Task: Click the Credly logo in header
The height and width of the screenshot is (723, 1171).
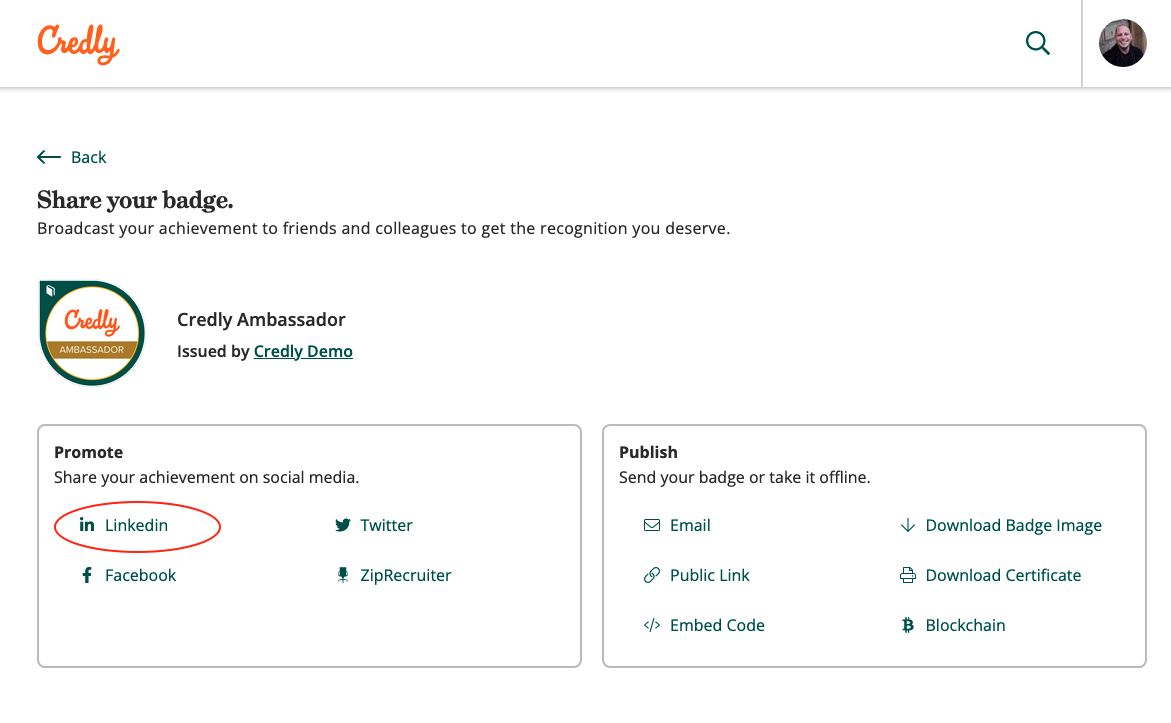Action: click(78, 43)
